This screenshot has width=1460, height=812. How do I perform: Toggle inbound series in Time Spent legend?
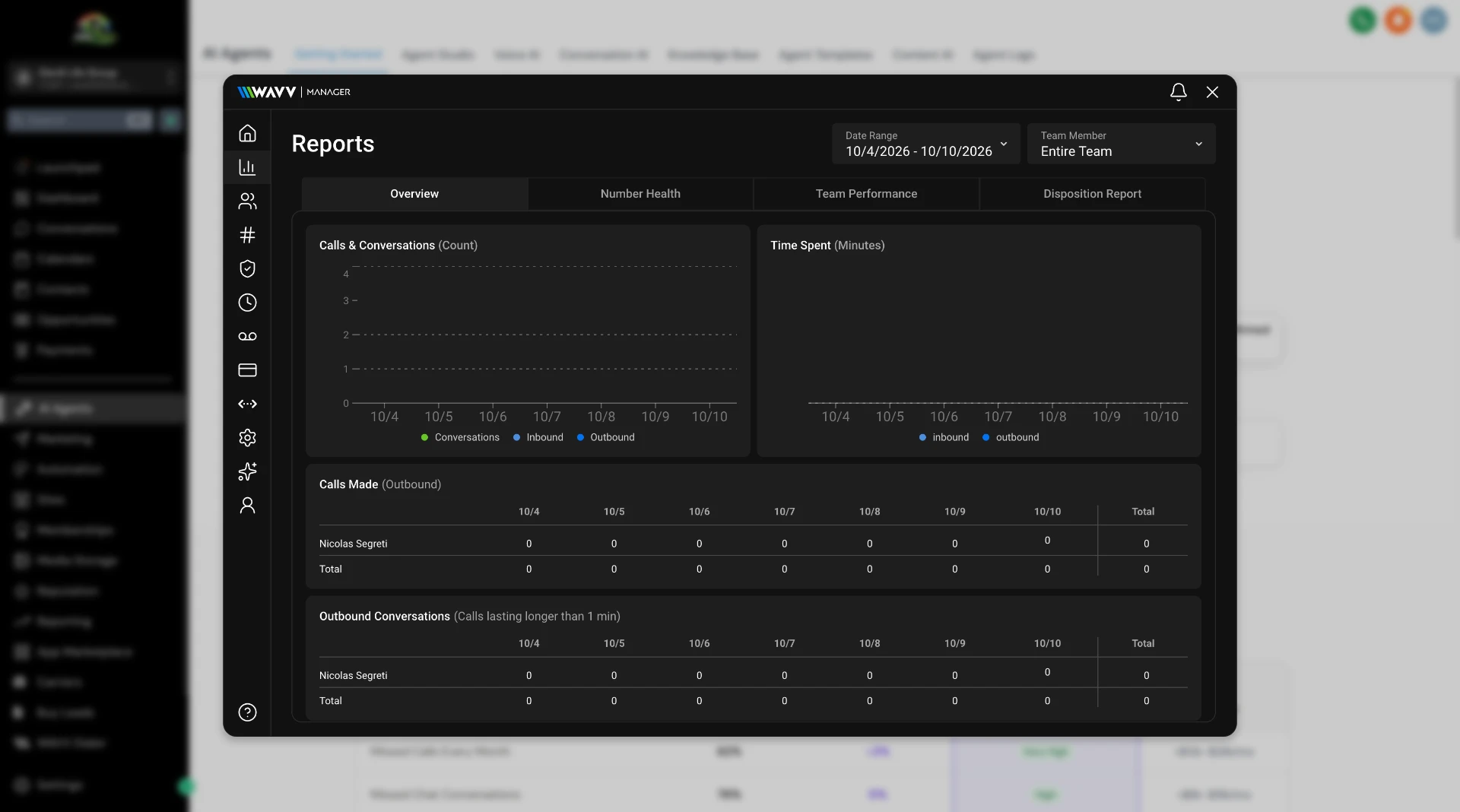(x=944, y=437)
